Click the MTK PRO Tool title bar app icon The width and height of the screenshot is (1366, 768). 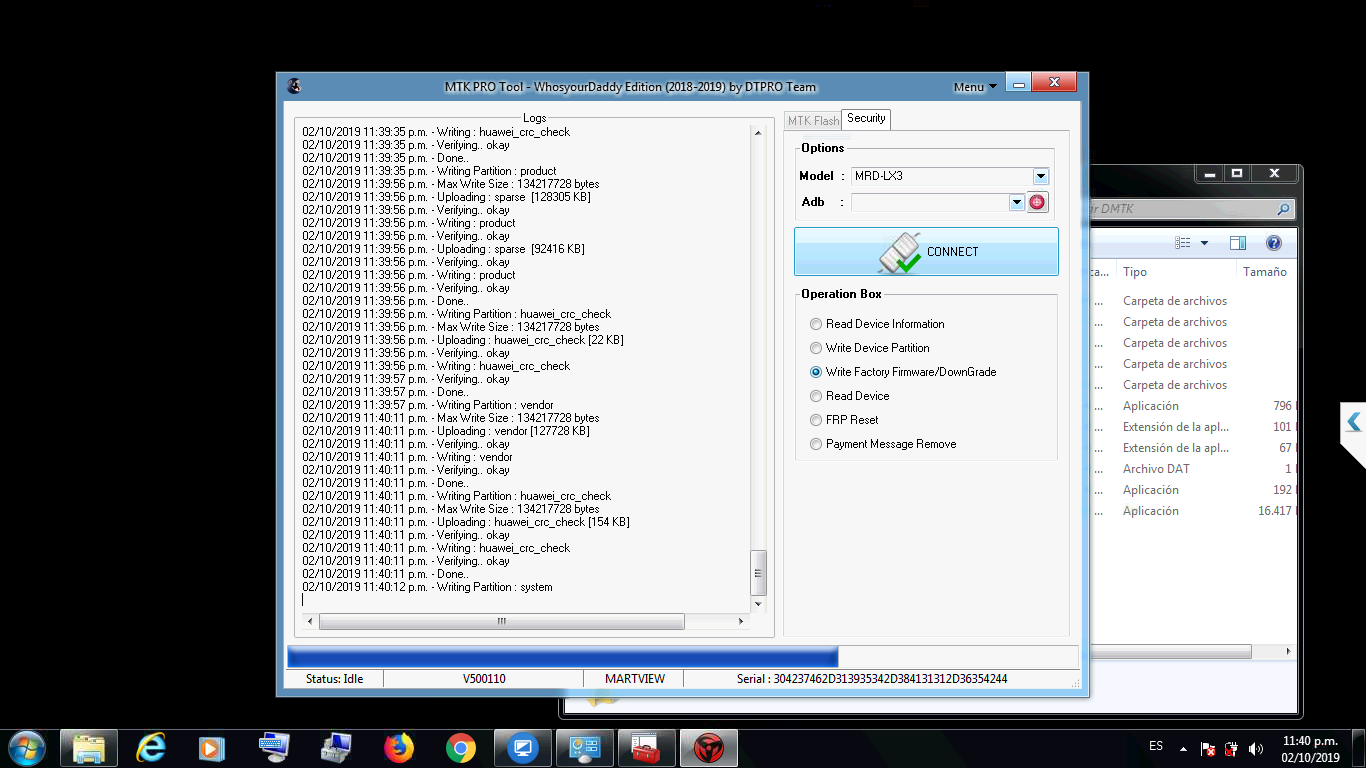point(294,86)
